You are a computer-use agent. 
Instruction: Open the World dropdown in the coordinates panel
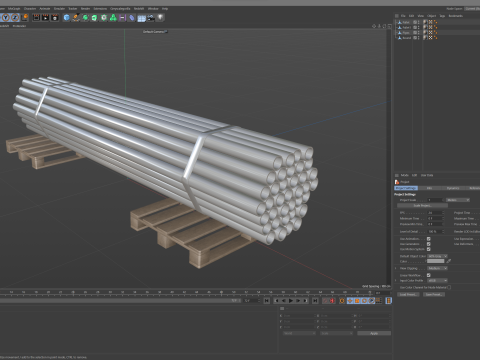(x=299, y=333)
